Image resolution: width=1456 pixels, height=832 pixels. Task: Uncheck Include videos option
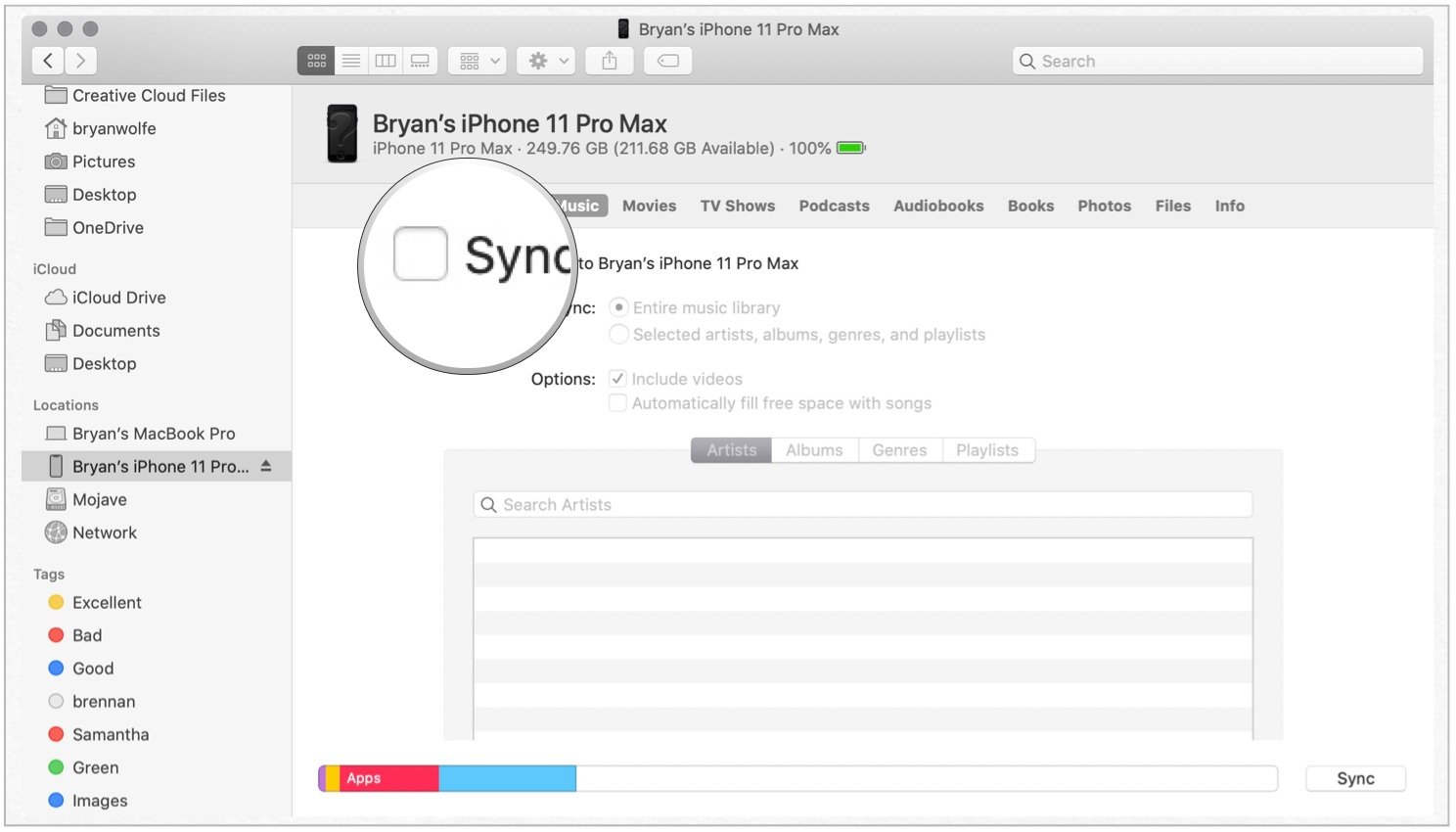tap(618, 379)
